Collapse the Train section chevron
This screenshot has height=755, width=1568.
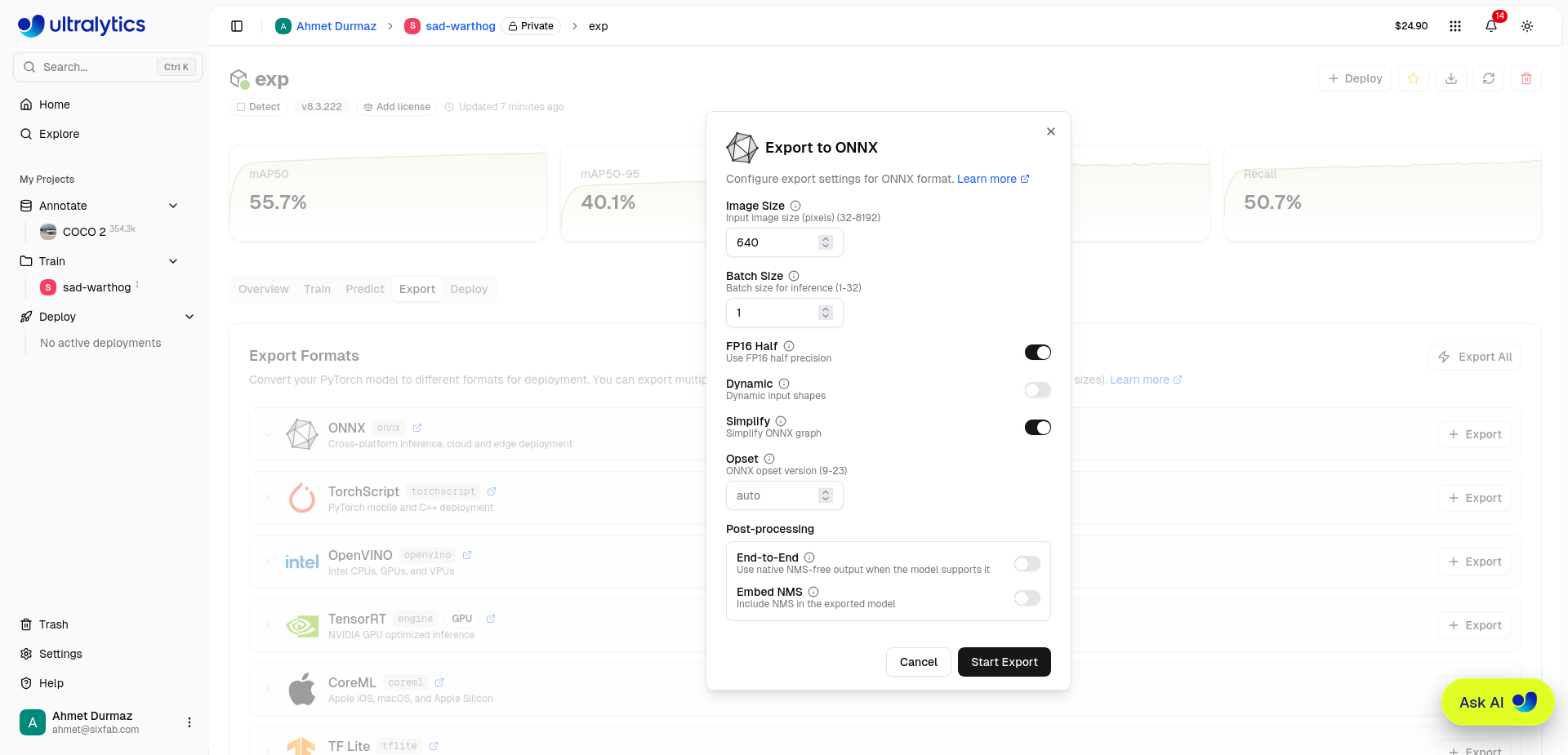[173, 261]
